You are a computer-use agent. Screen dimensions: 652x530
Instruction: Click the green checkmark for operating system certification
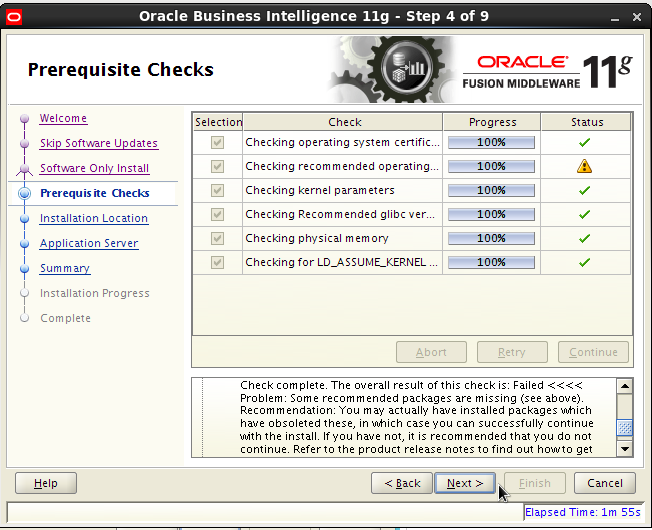click(584, 143)
